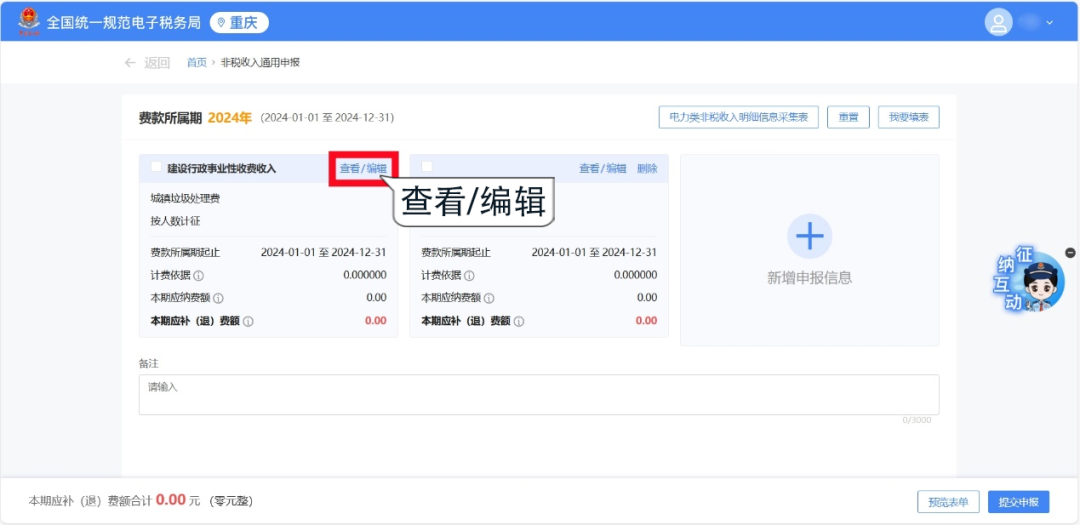Click the 备注 text input area

[538, 394]
